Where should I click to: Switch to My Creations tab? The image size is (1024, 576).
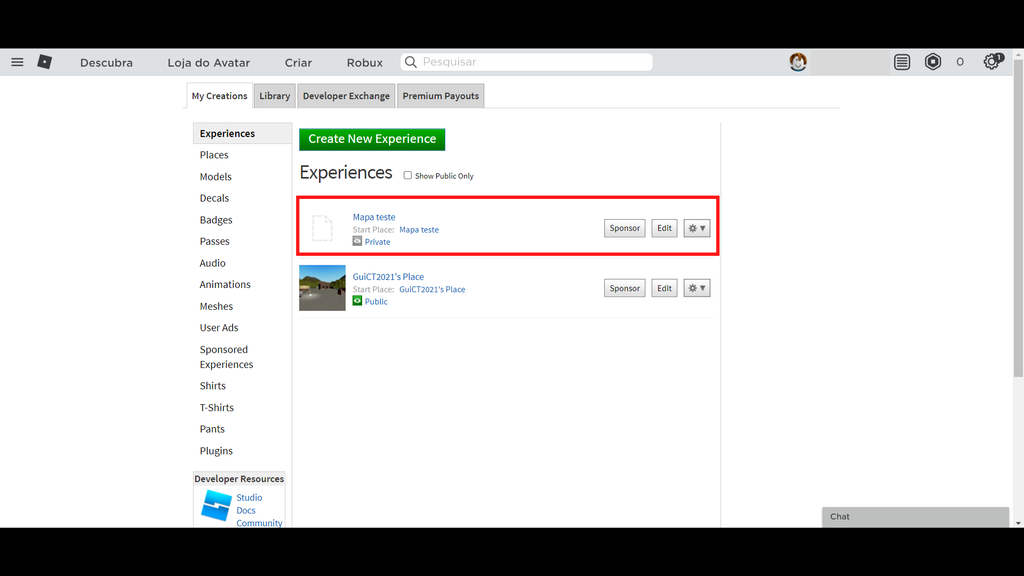coord(219,96)
